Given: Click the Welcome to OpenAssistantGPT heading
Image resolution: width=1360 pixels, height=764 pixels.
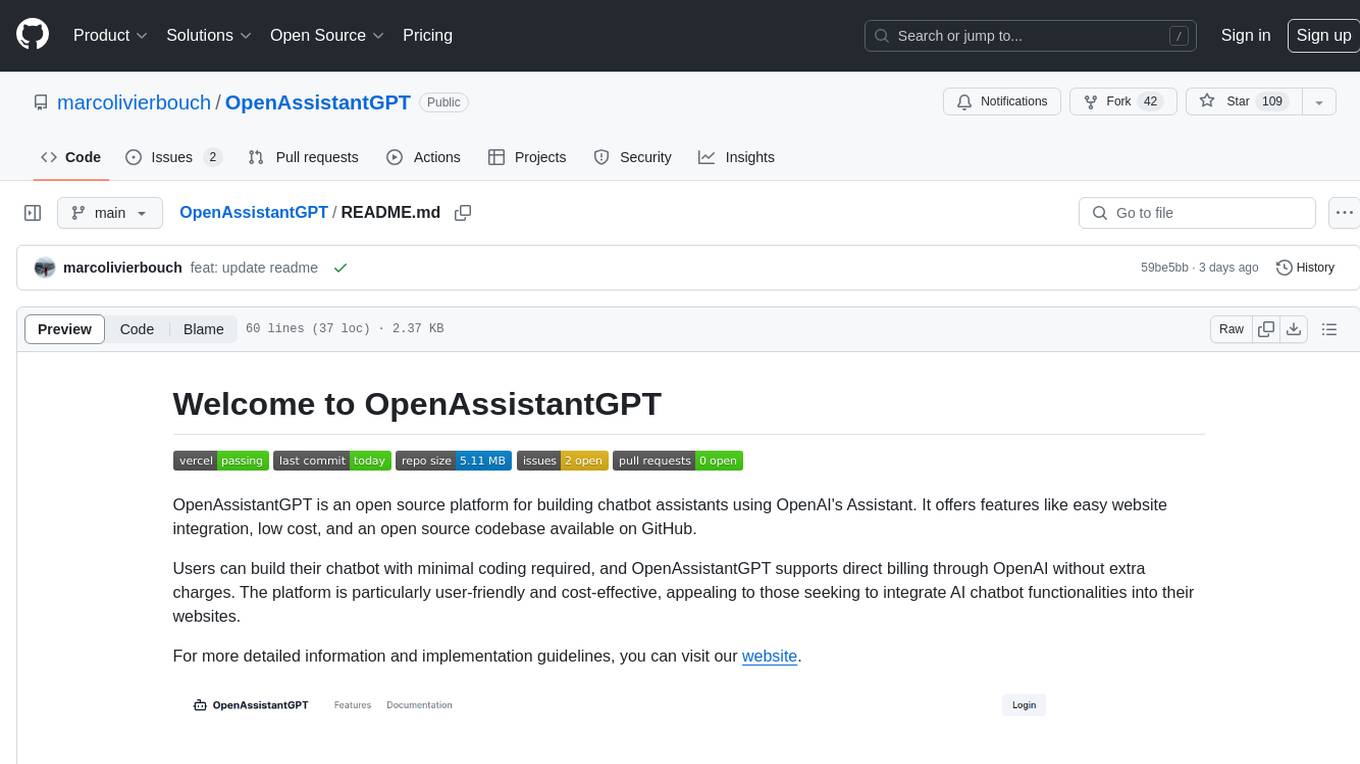Looking at the screenshot, I should point(417,404).
